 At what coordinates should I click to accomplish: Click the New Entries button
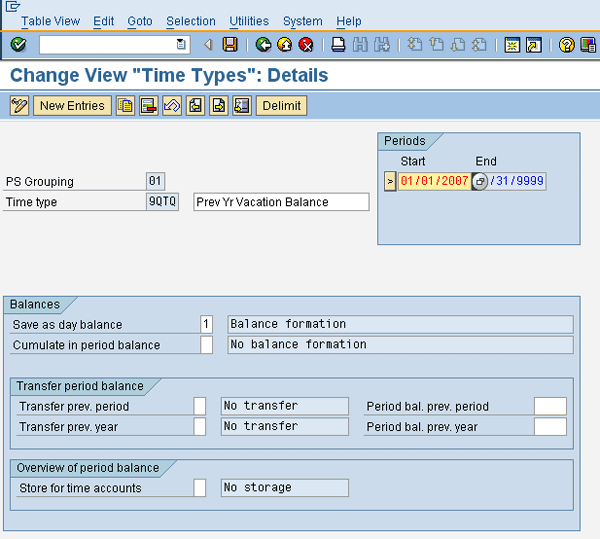click(x=72, y=106)
